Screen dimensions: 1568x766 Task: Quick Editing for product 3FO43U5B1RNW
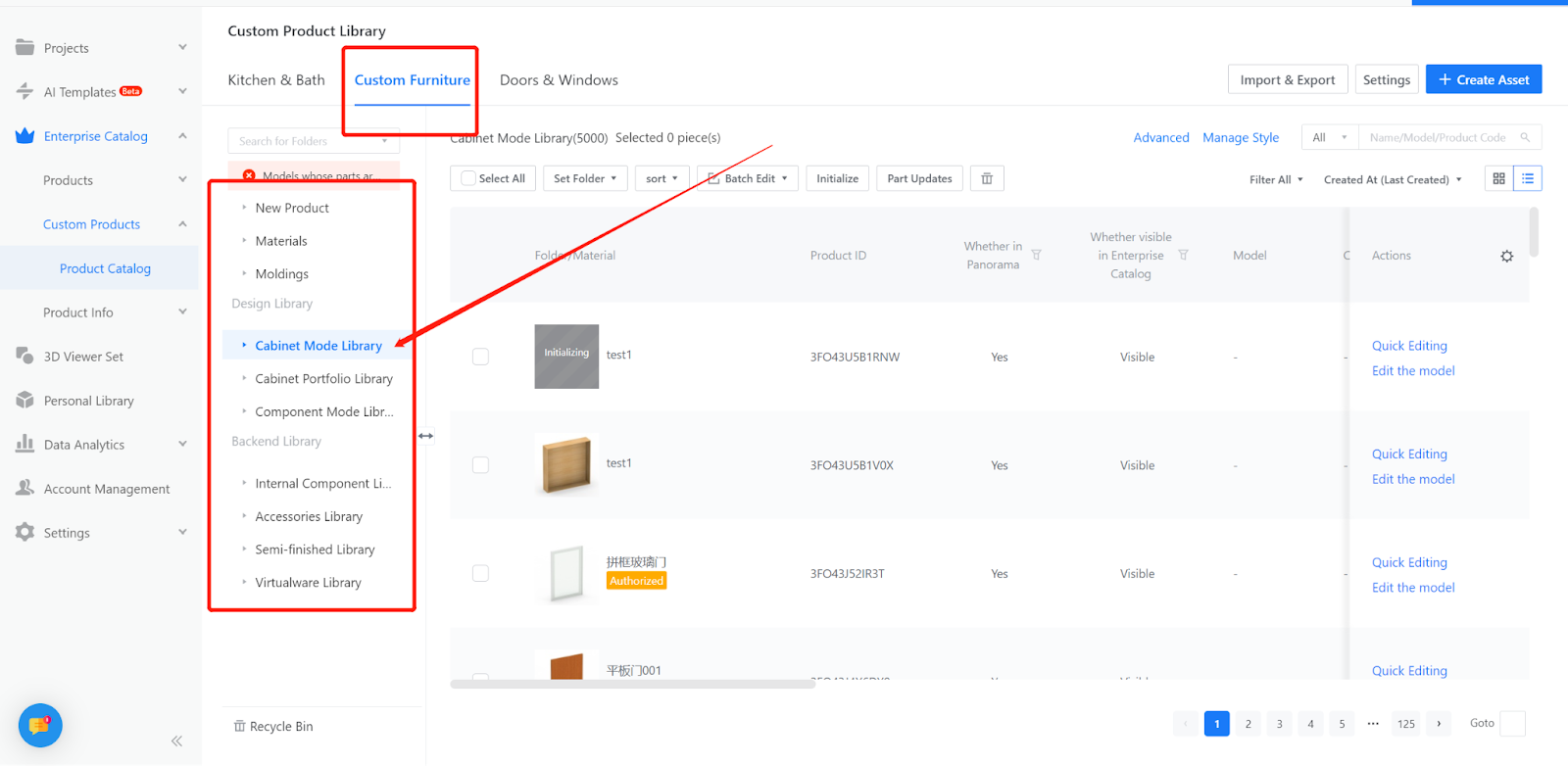(1409, 346)
